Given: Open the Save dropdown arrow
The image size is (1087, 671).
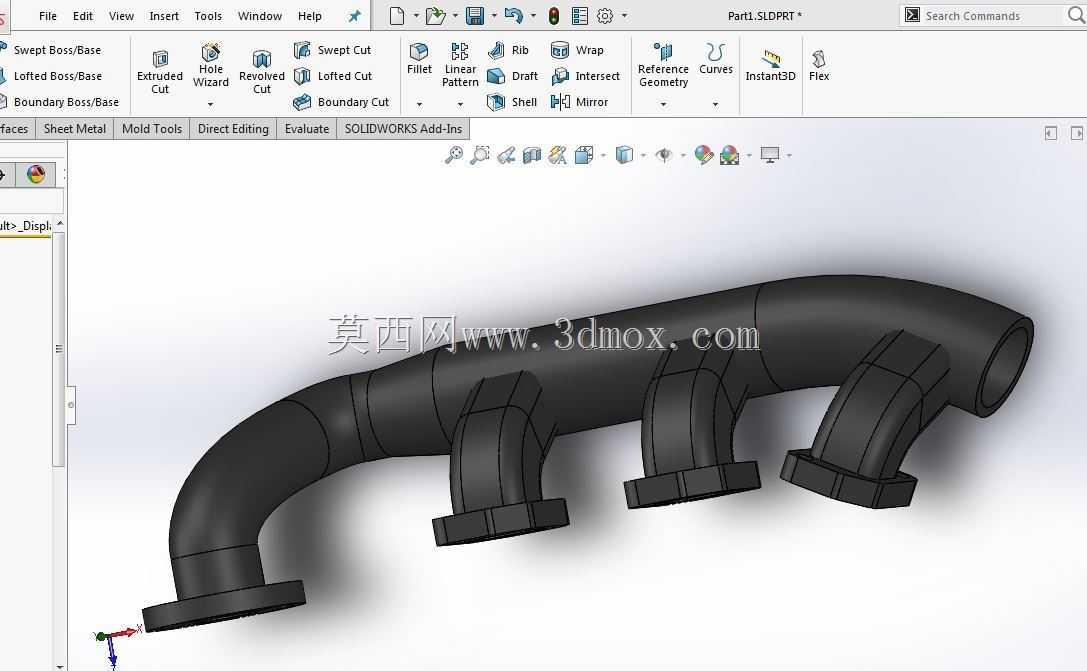Looking at the screenshot, I should tap(494, 15).
